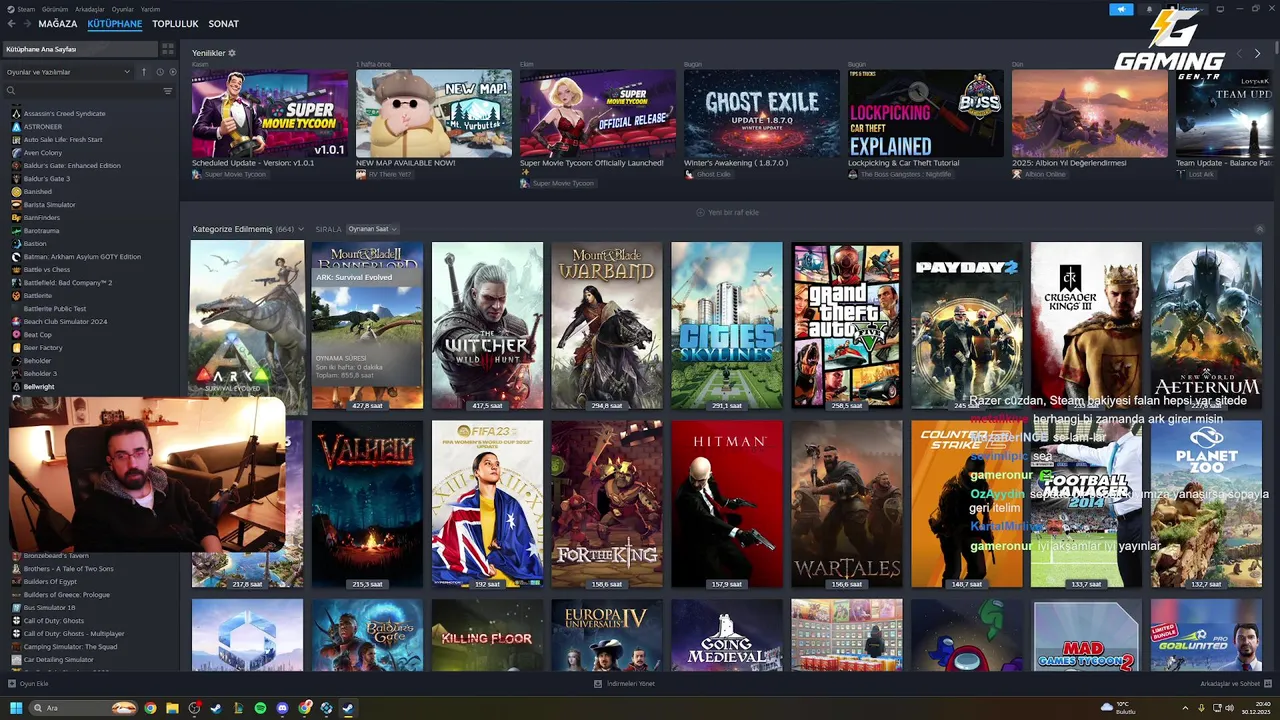This screenshot has width=1280, height=720.
Task: Select Banished in game list
Action: click(x=38, y=191)
